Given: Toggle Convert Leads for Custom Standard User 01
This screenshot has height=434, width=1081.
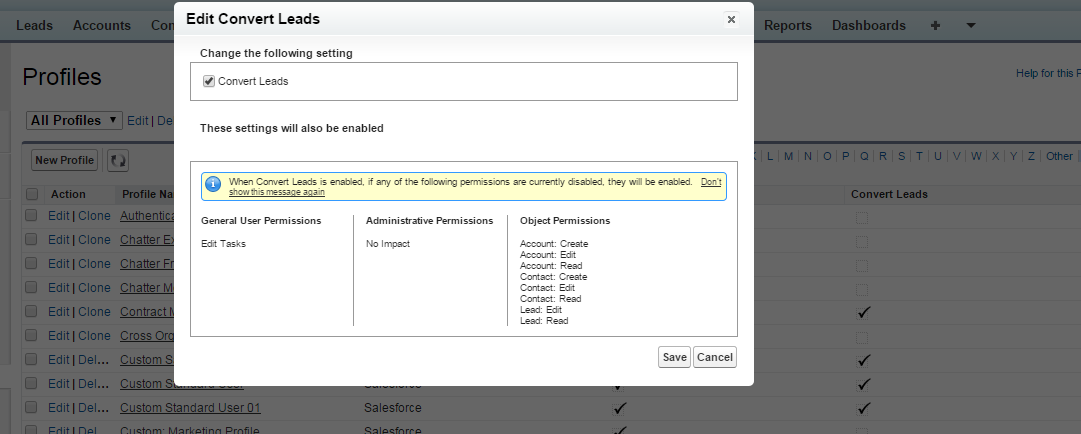Looking at the screenshot, I should coord(862,409).
